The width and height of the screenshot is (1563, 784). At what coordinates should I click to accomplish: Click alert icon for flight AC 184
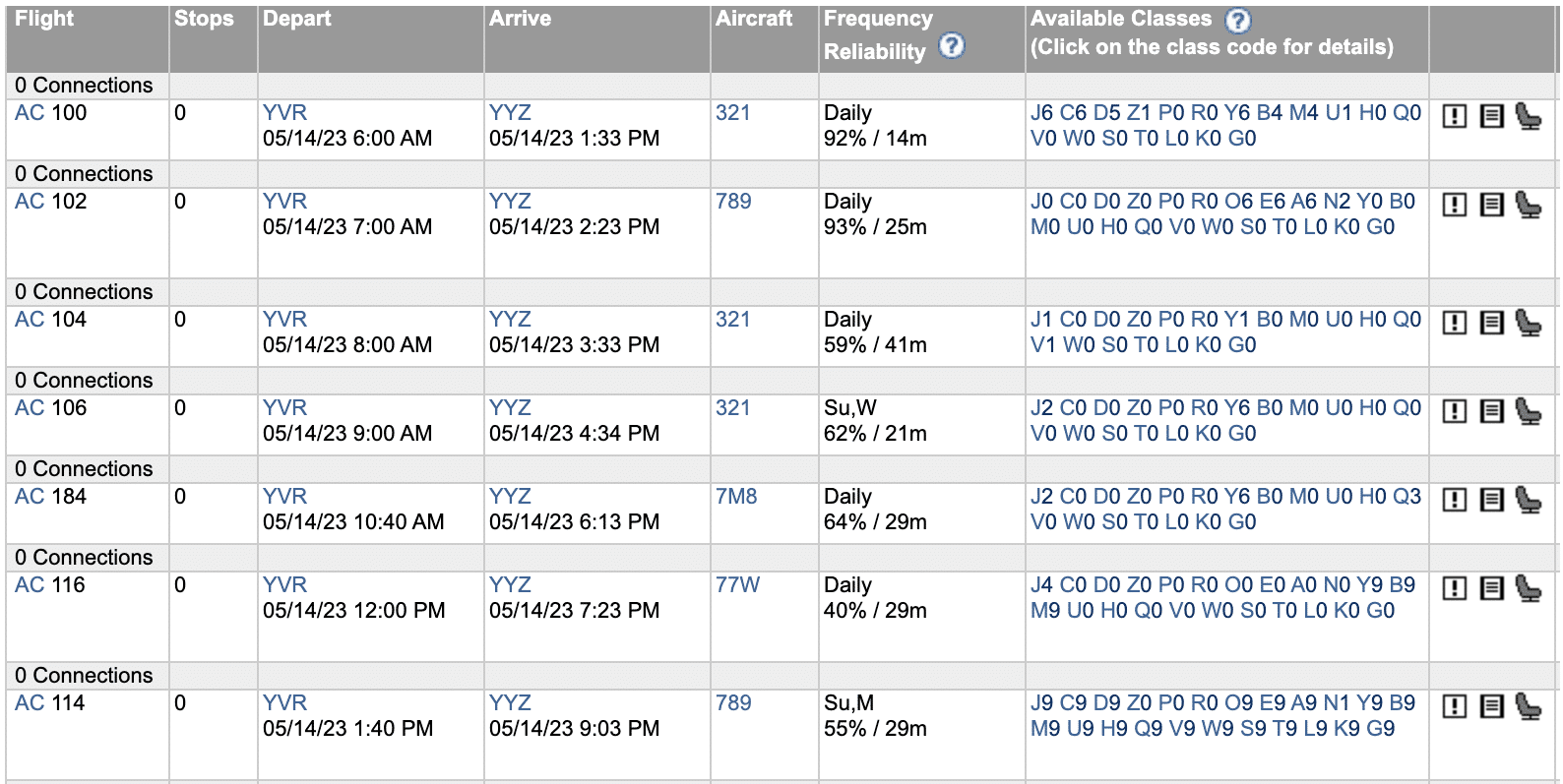(1454, 500)
